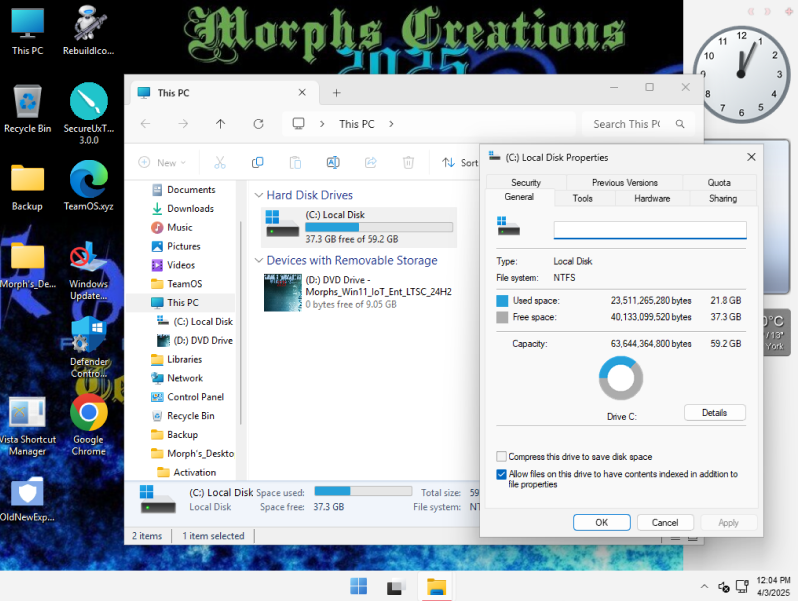Click the Cut scissors icon in Explorer toolbar

[219, 162]
